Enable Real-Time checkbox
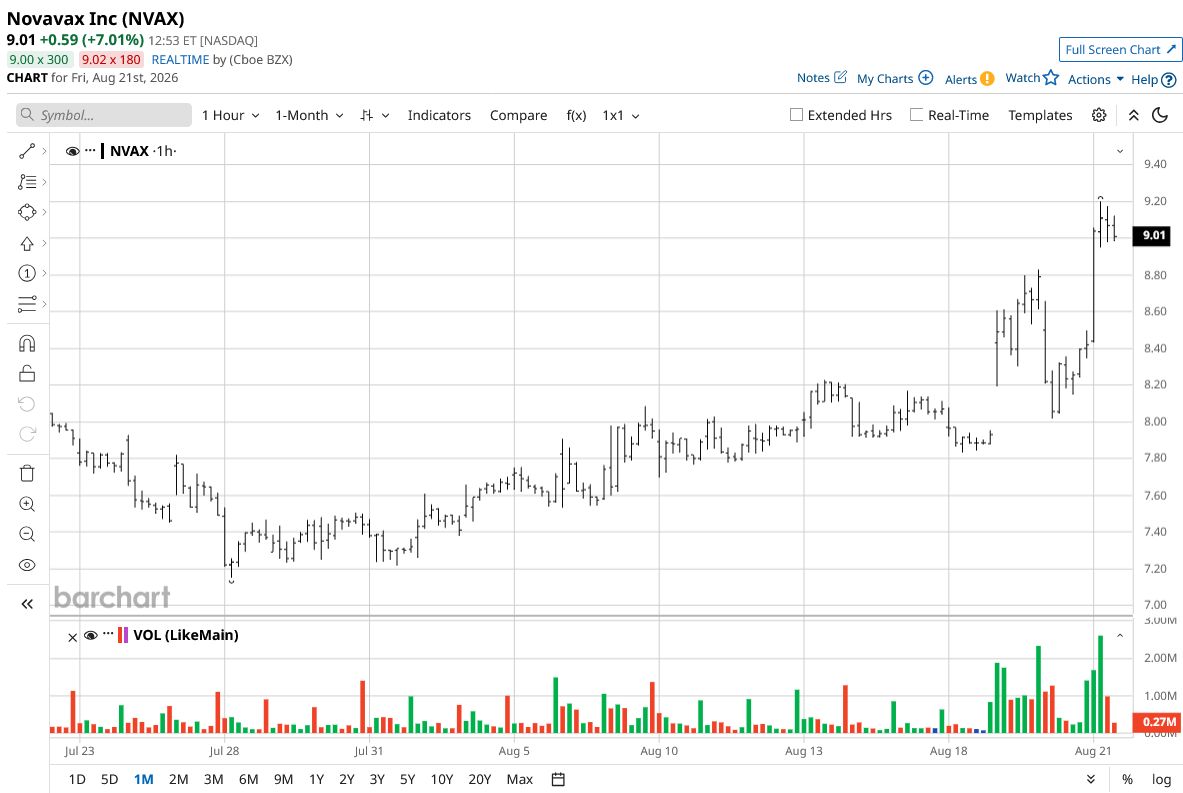Viewport: 1183px width, 793px height. pos(916,115)
